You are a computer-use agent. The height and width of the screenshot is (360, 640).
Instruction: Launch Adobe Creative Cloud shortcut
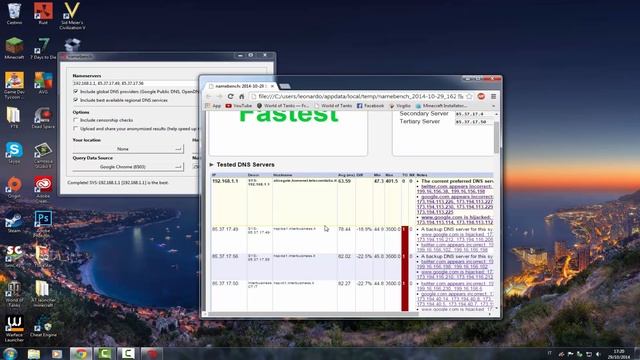43,189
